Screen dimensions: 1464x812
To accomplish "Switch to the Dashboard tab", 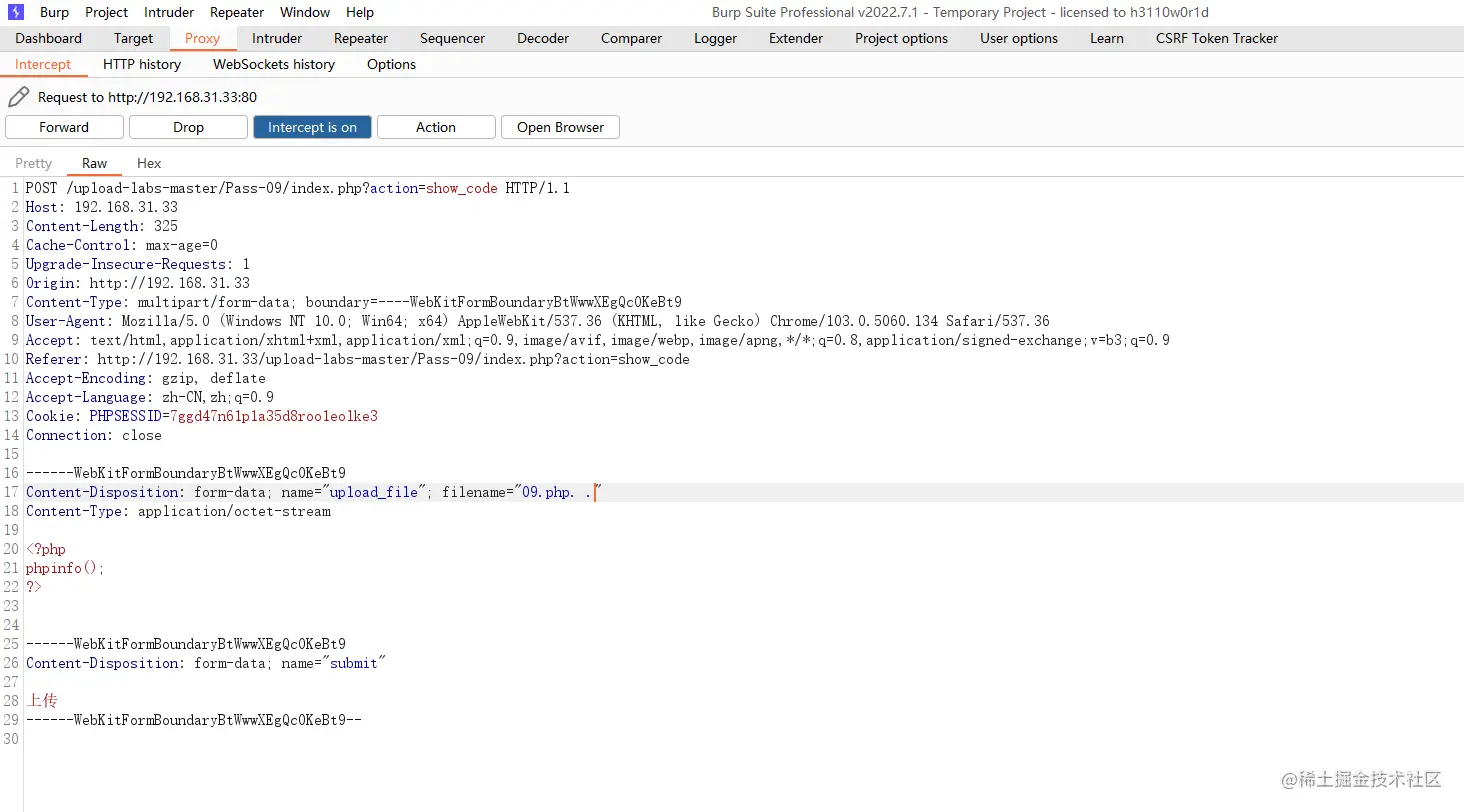I will (x=49, y=38).
